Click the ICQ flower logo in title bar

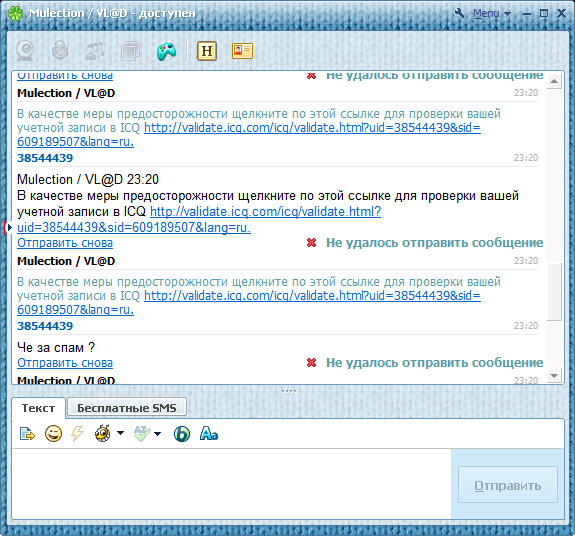[x=15, y=14]
